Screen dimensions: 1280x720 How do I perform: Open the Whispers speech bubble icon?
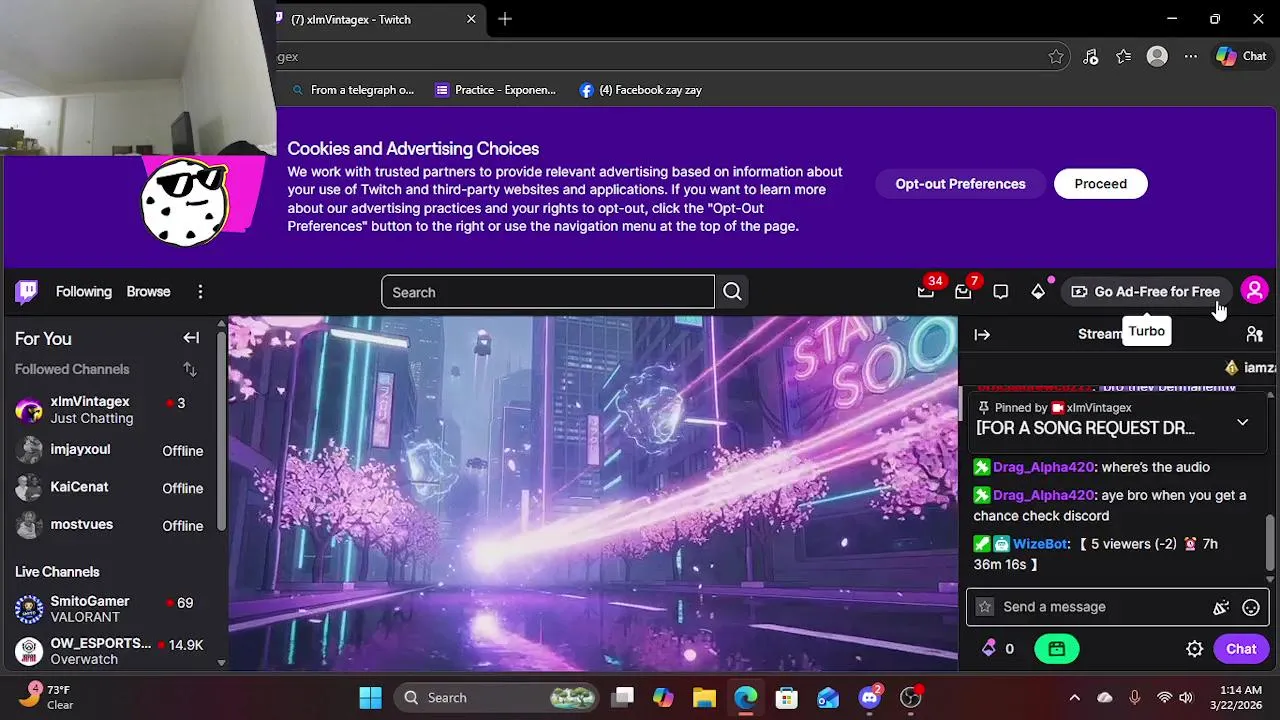[x=1001, y=292]
